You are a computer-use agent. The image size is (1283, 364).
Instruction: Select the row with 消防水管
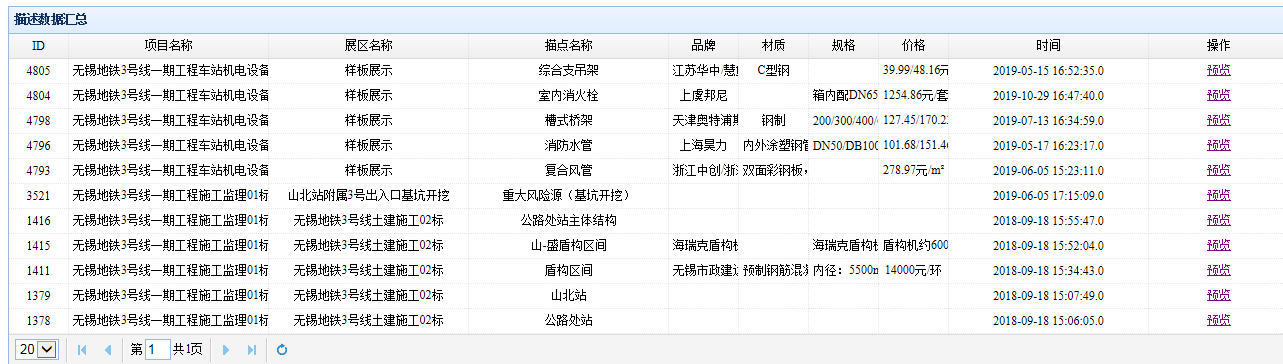click(641, 146)
